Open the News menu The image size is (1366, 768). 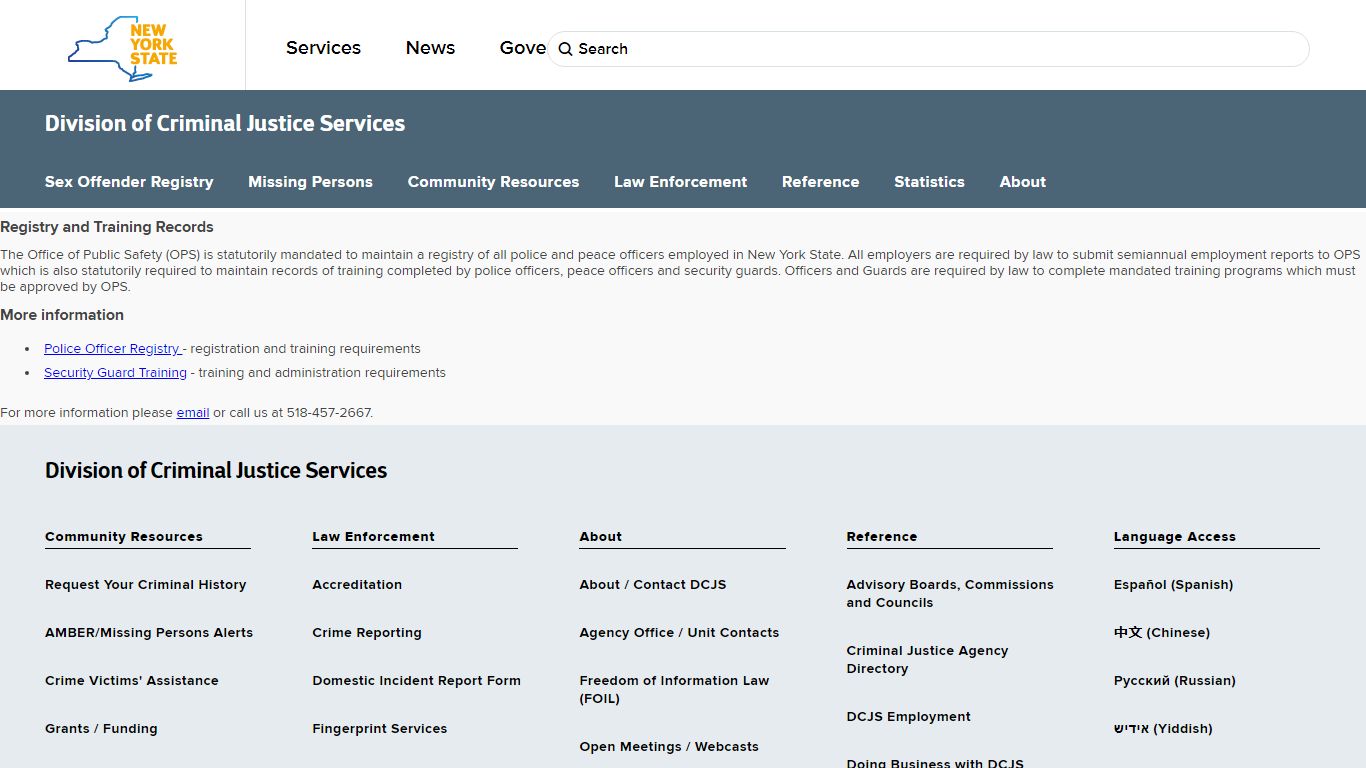(x=430, y=48)
